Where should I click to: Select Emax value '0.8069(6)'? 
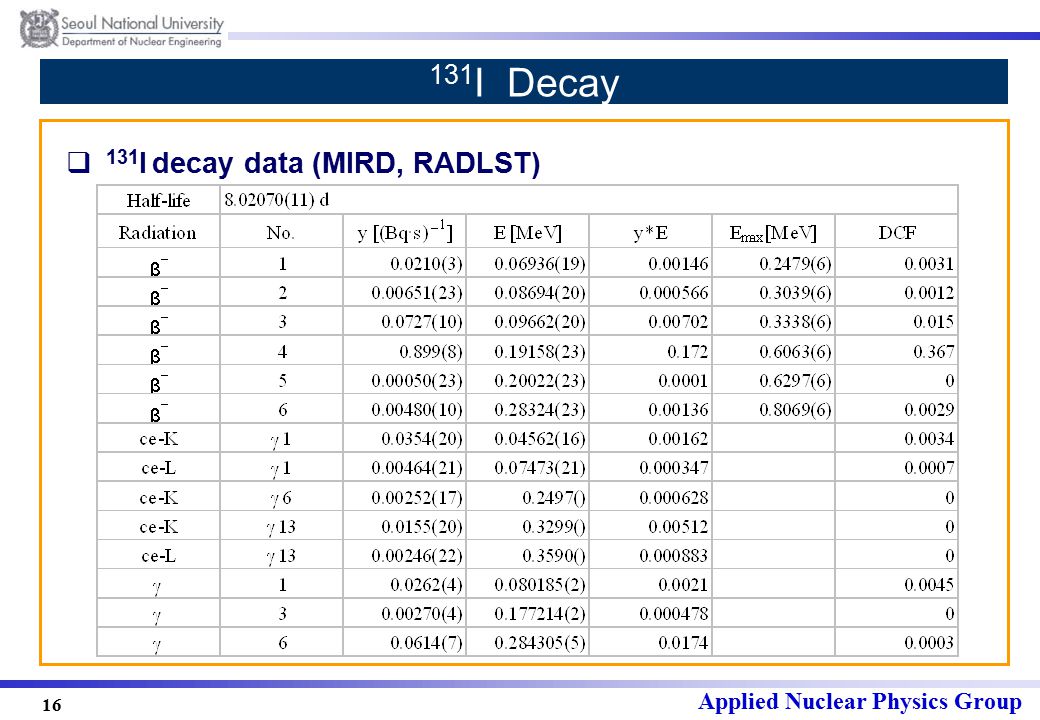(x=795, y=410)
